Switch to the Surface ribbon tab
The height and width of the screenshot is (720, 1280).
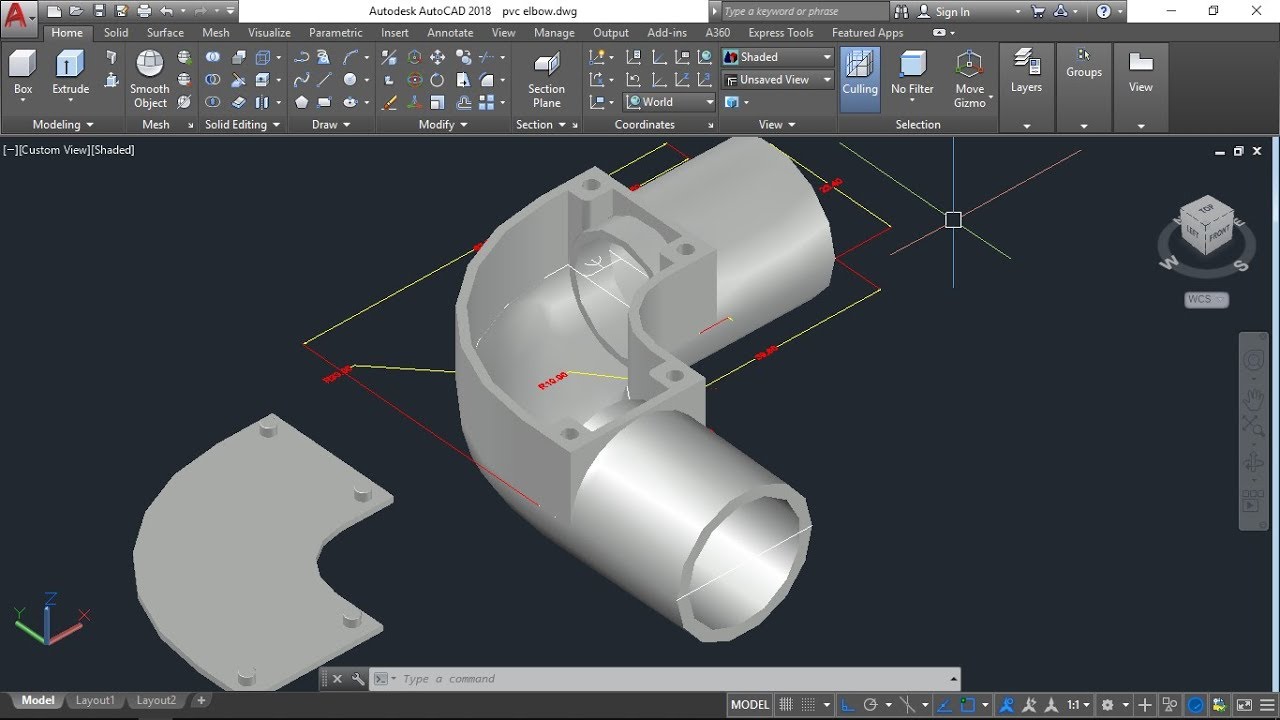(x=165, y=32)
